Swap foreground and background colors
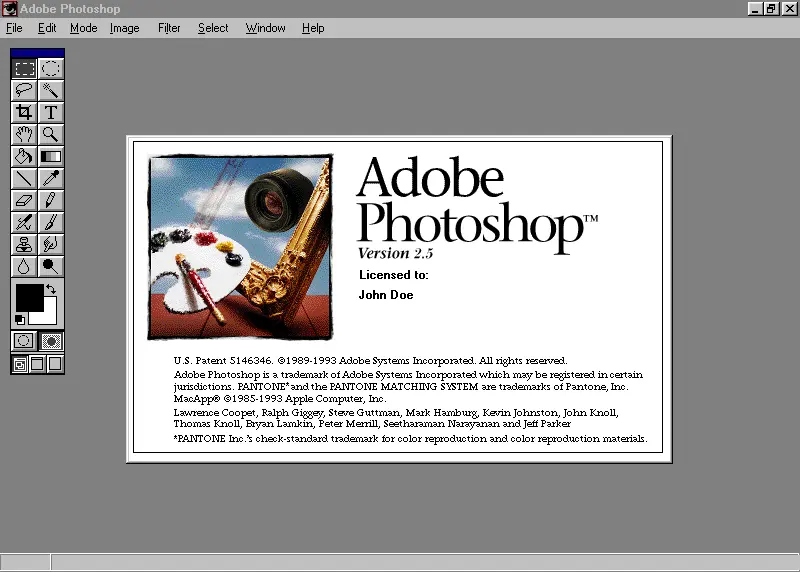This screenshot has width=800, height=572. (x=51, y=290)
